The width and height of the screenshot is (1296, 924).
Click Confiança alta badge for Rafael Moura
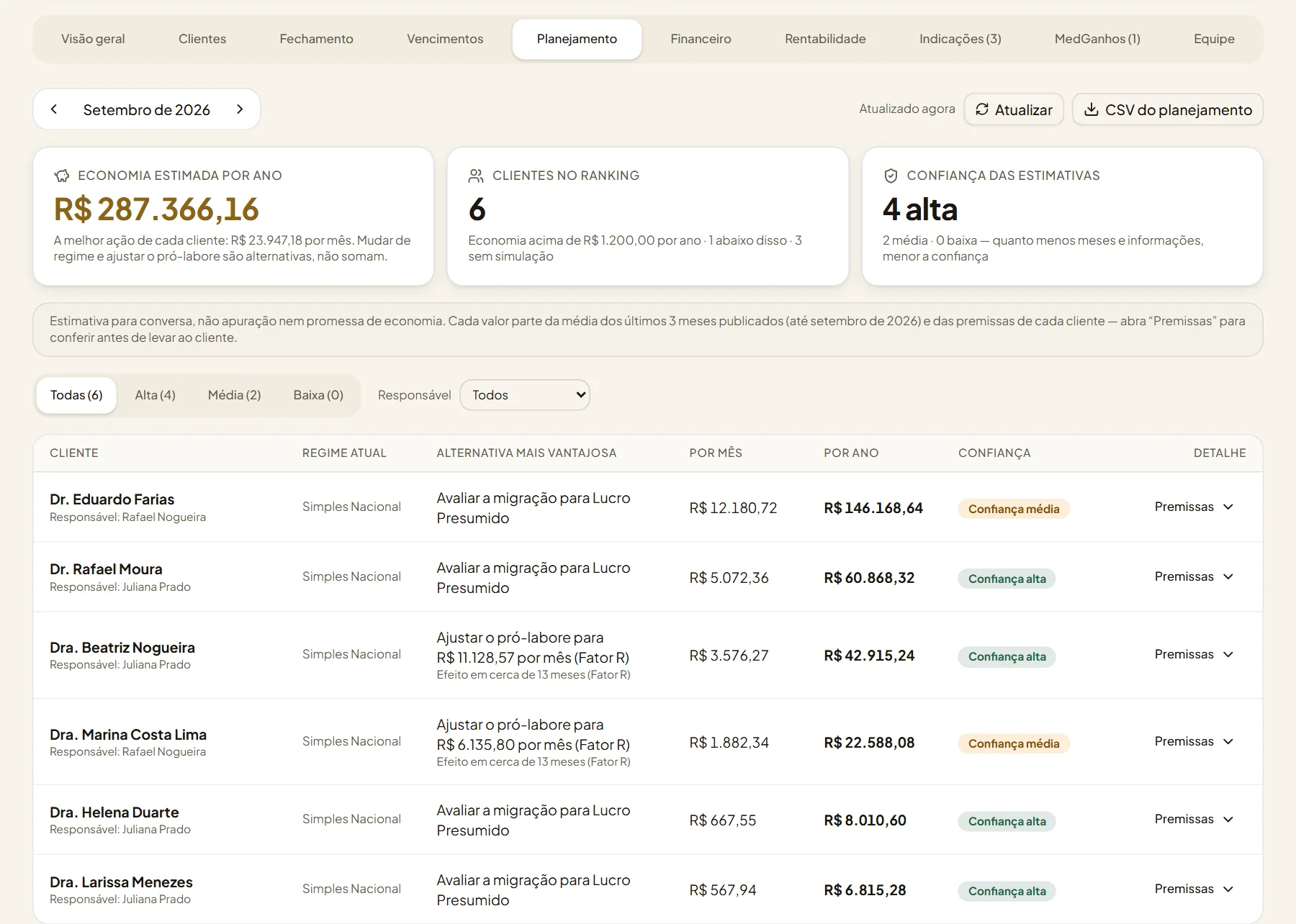pos(1007,579)
